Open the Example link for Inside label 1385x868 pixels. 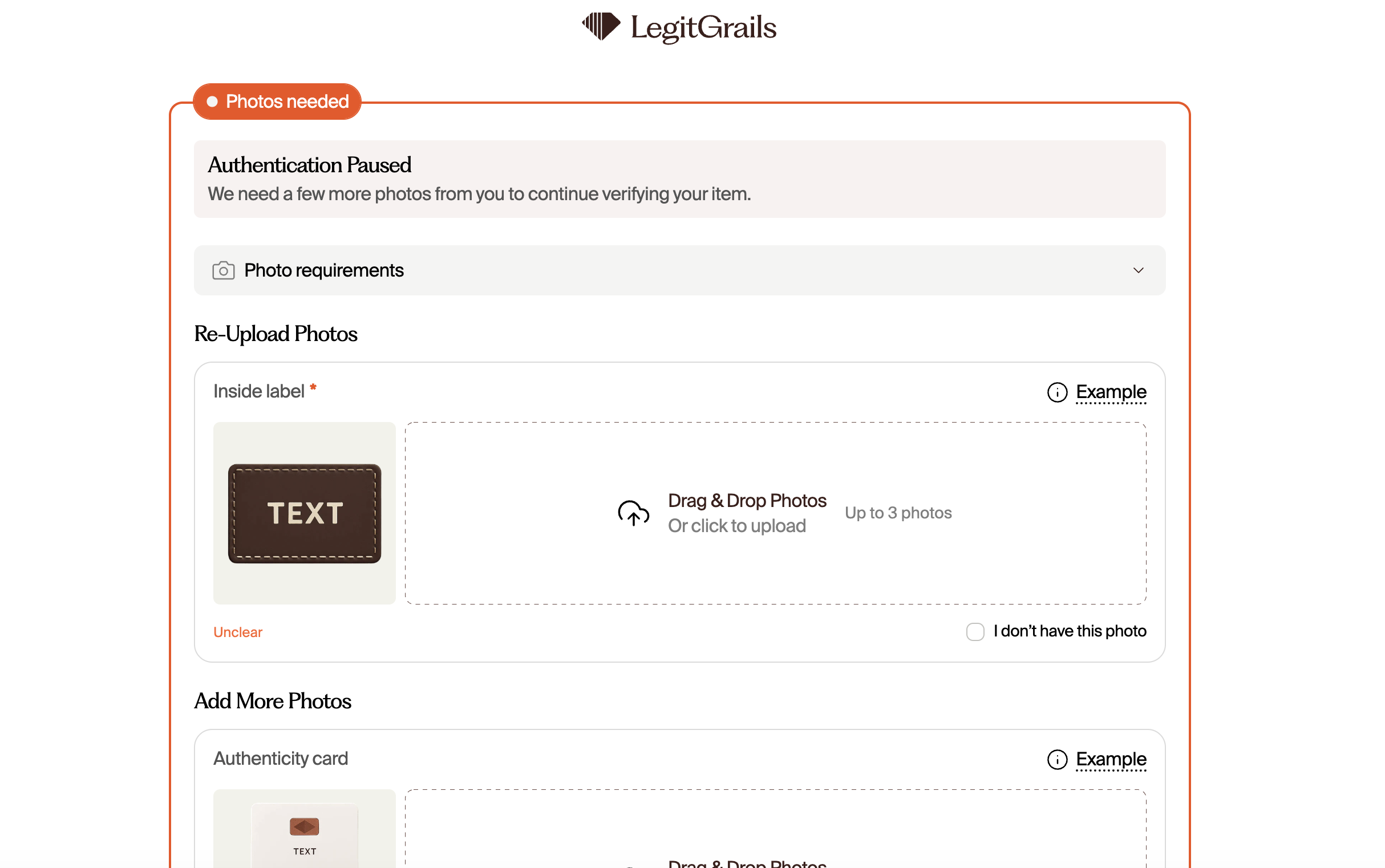pyautogui.click(x=1111, y=392)
